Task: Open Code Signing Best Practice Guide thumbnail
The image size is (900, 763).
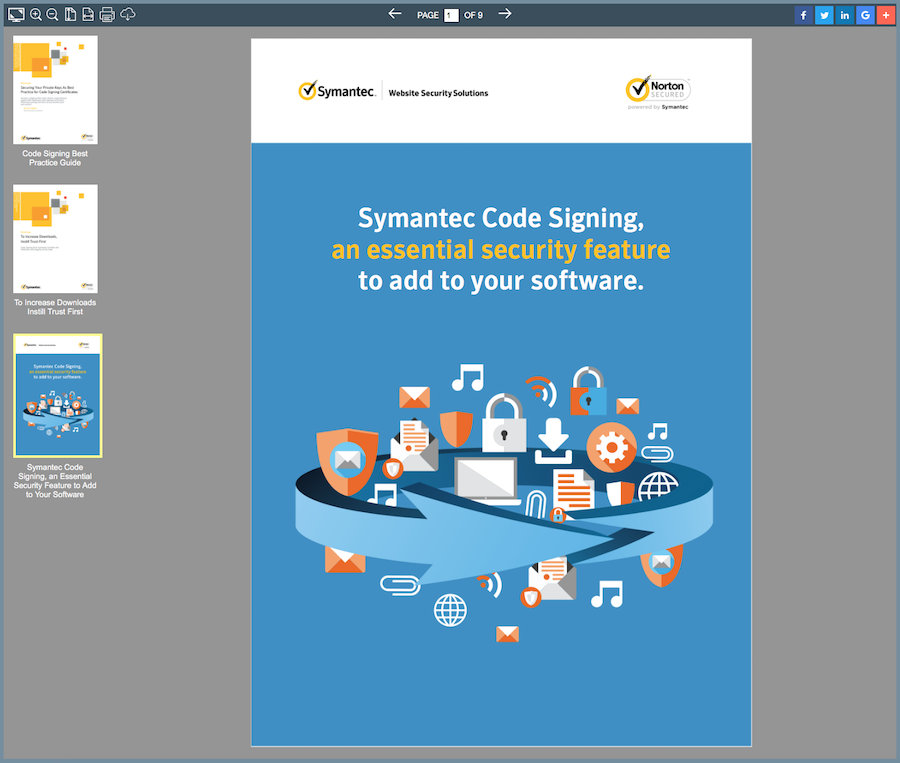Action: (x=55, y=90)
